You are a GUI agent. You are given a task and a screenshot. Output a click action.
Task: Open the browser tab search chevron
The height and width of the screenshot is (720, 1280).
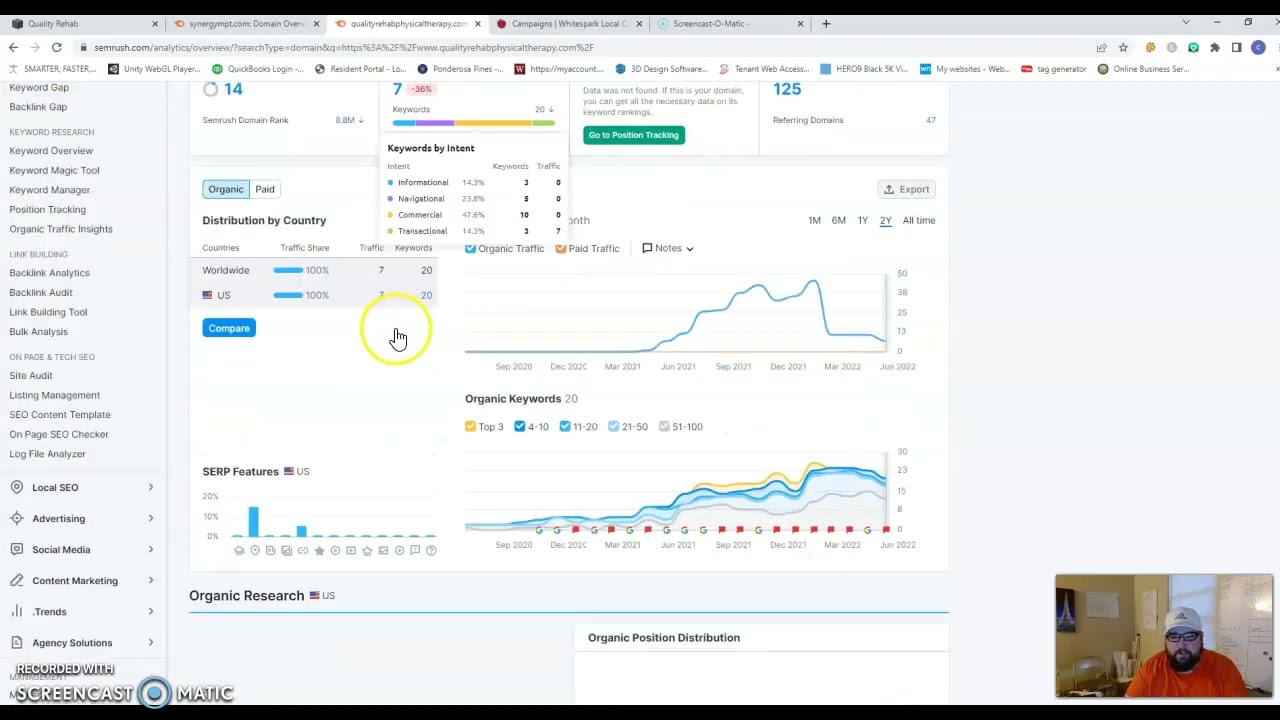pyautogui.click(x=1186, y=23)
